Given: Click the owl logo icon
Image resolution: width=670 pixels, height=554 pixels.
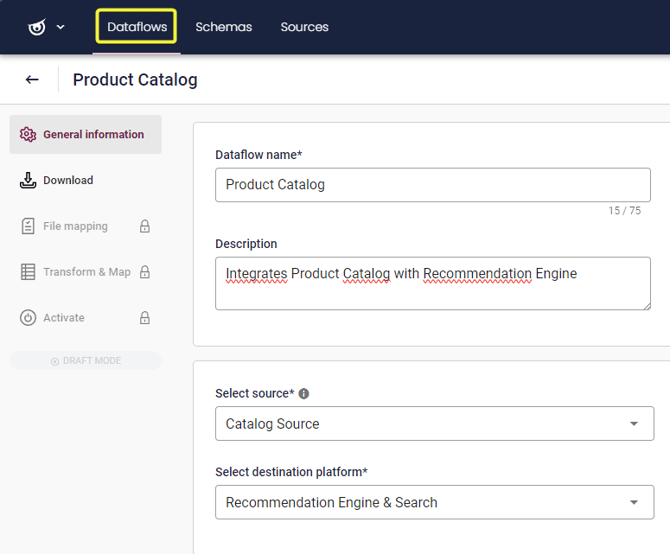Looking at the screenshot, I should [x=37, y=27].
